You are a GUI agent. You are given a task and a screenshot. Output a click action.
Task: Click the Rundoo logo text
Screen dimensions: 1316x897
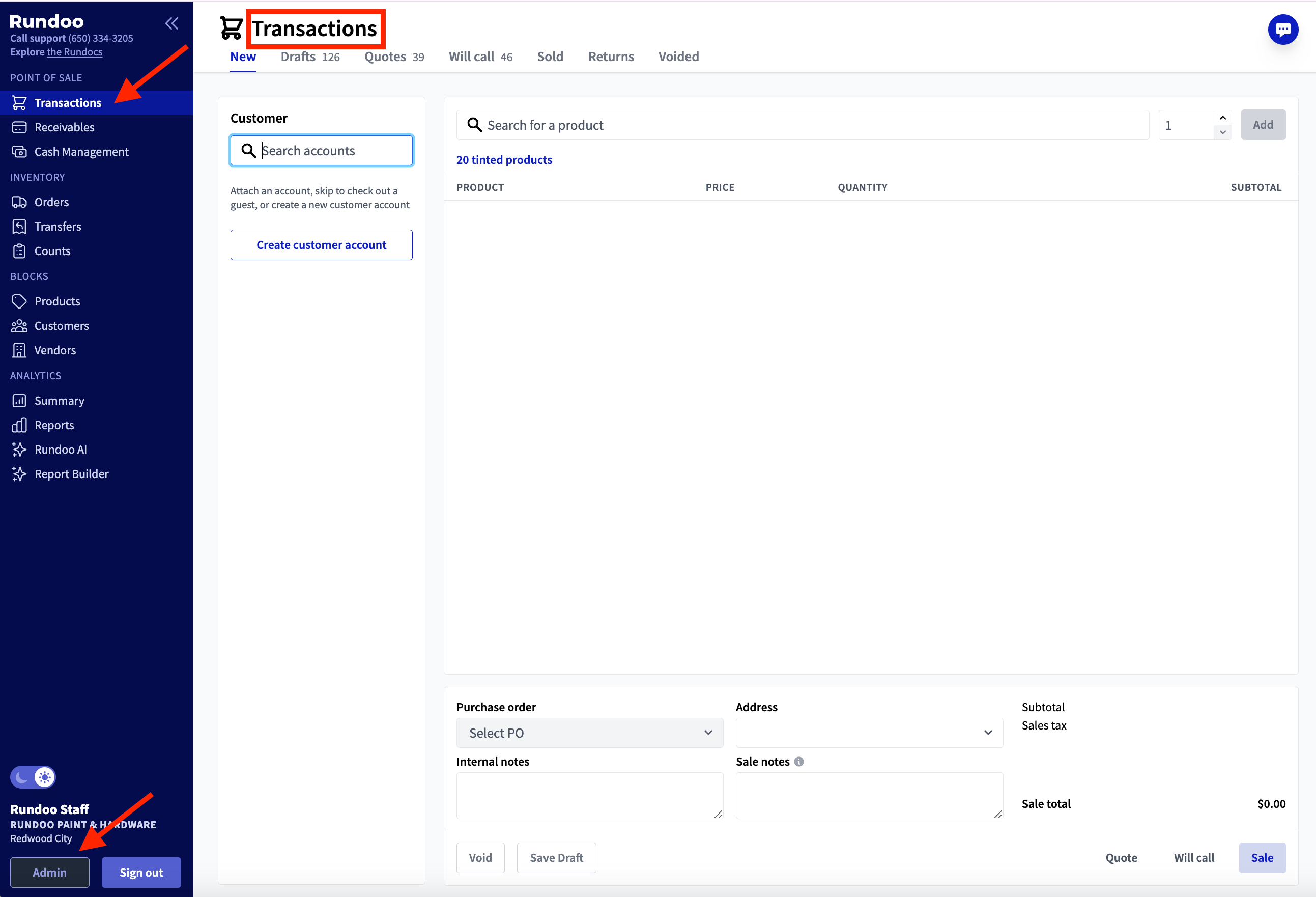pos(46,21)
